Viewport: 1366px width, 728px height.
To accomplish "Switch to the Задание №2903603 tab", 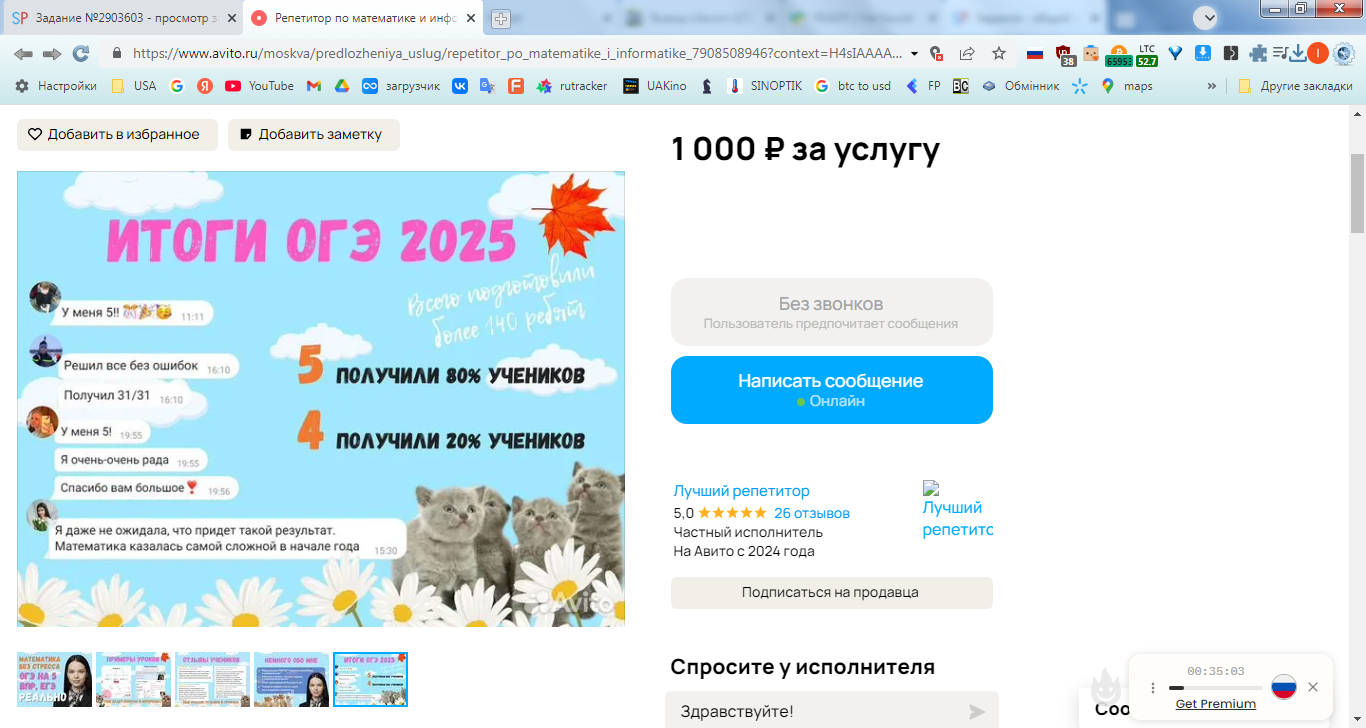I will [x=124, y=18].
